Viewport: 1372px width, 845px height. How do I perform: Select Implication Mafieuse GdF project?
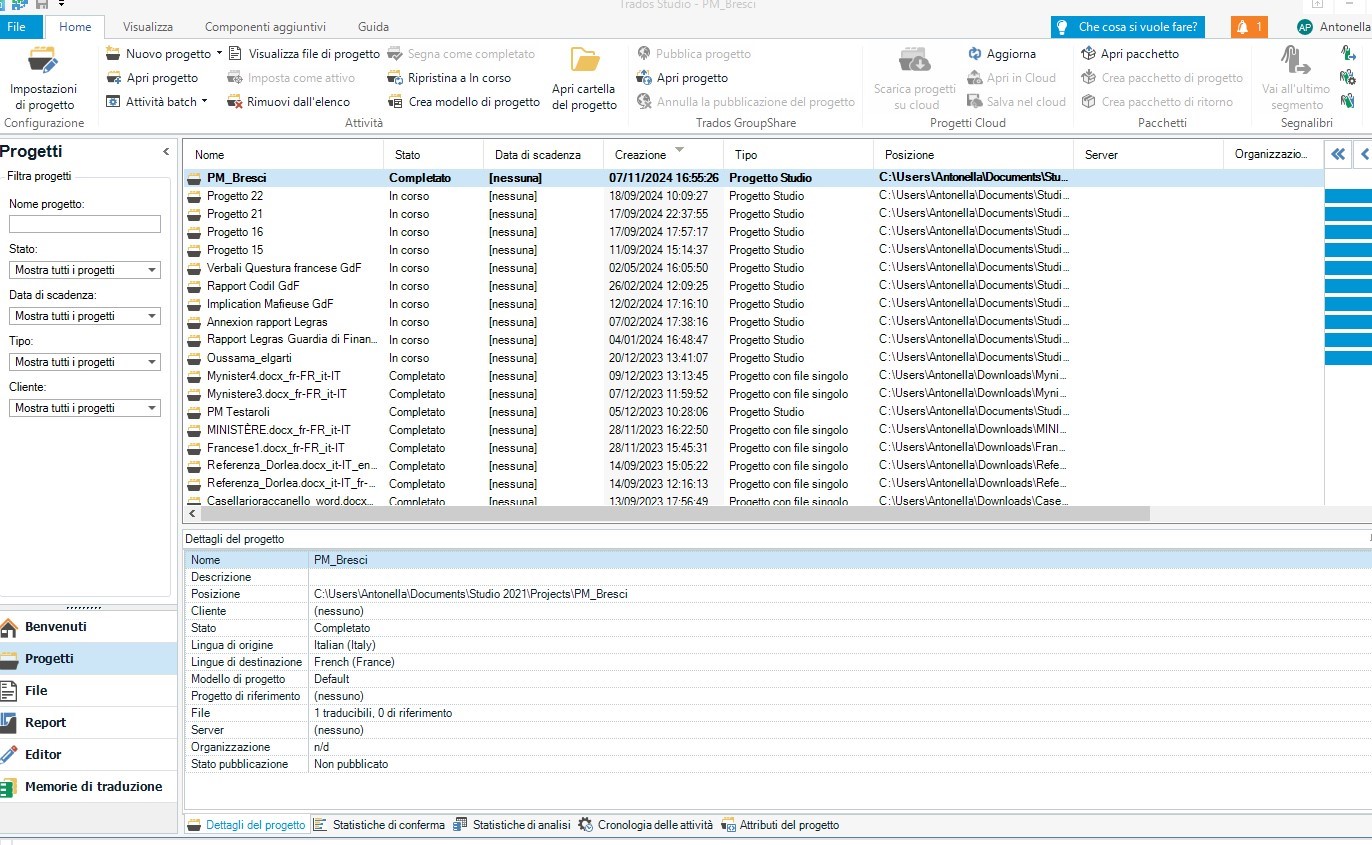point(754,304)
